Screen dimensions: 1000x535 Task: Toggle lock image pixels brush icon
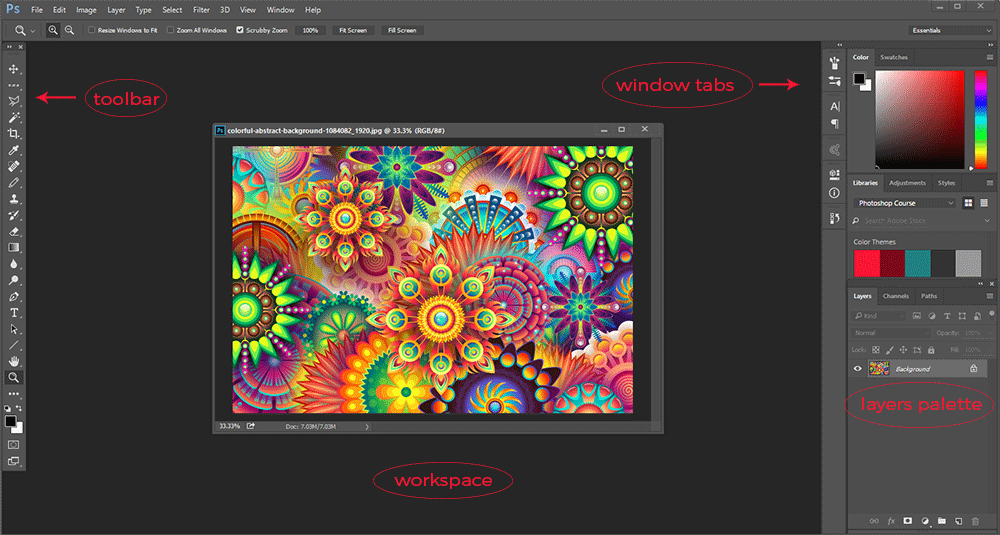[x=890, y=350]
